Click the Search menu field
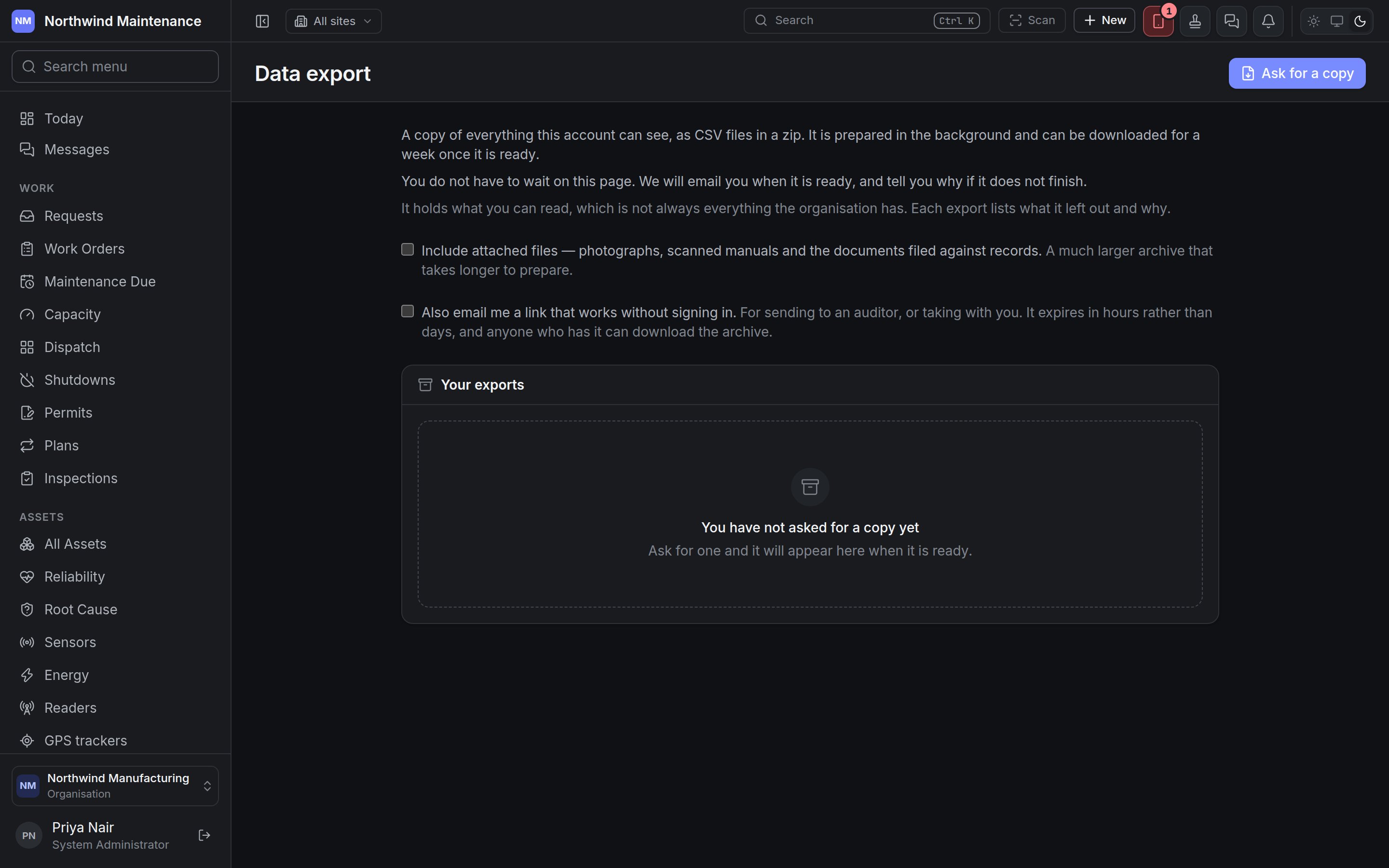Image resolution: width=1389 pixels, height=868 pixels. 115,67
